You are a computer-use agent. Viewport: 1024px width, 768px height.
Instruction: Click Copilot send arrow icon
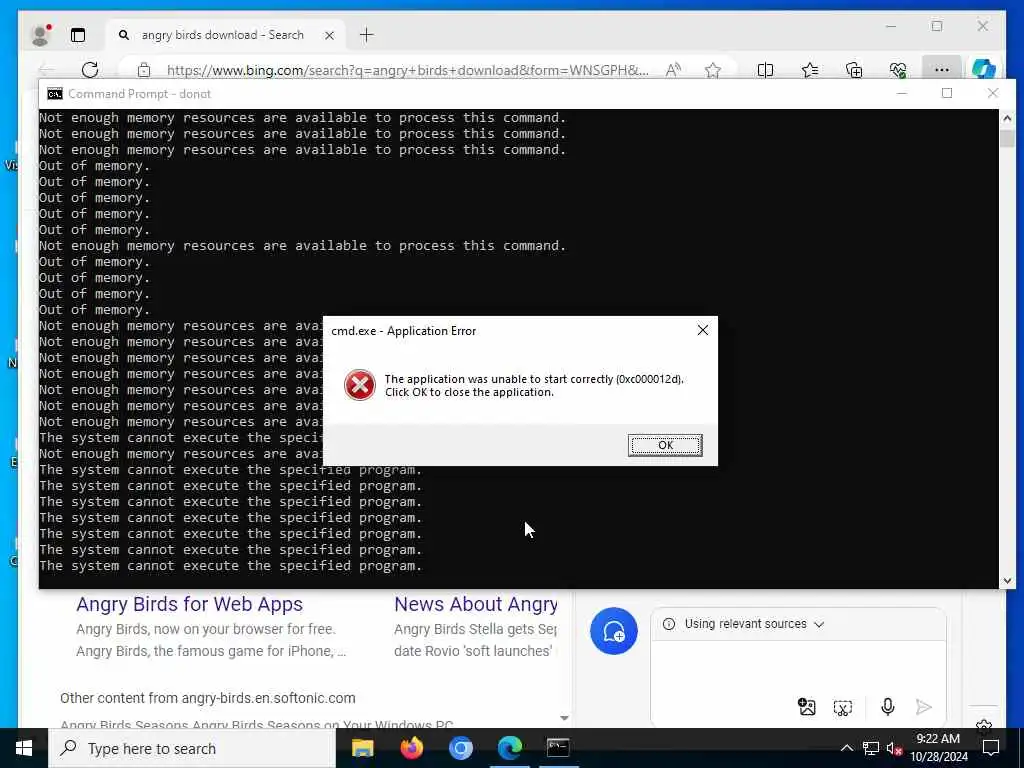pyautogui.click(x=923, y=707)
